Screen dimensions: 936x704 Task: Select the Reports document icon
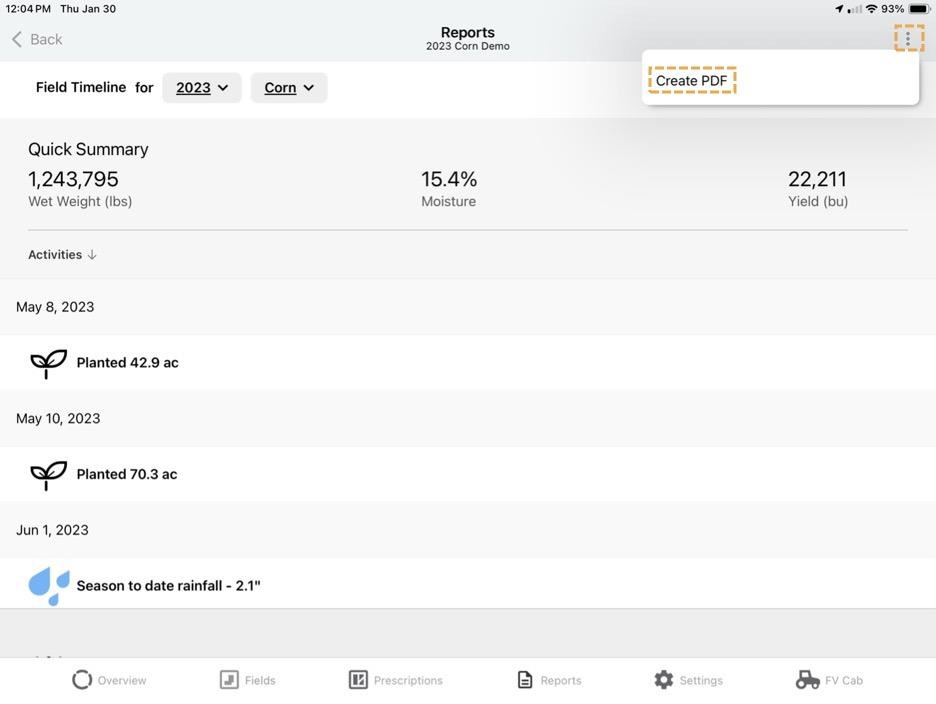pyautogui.click(x=525, y=680)
